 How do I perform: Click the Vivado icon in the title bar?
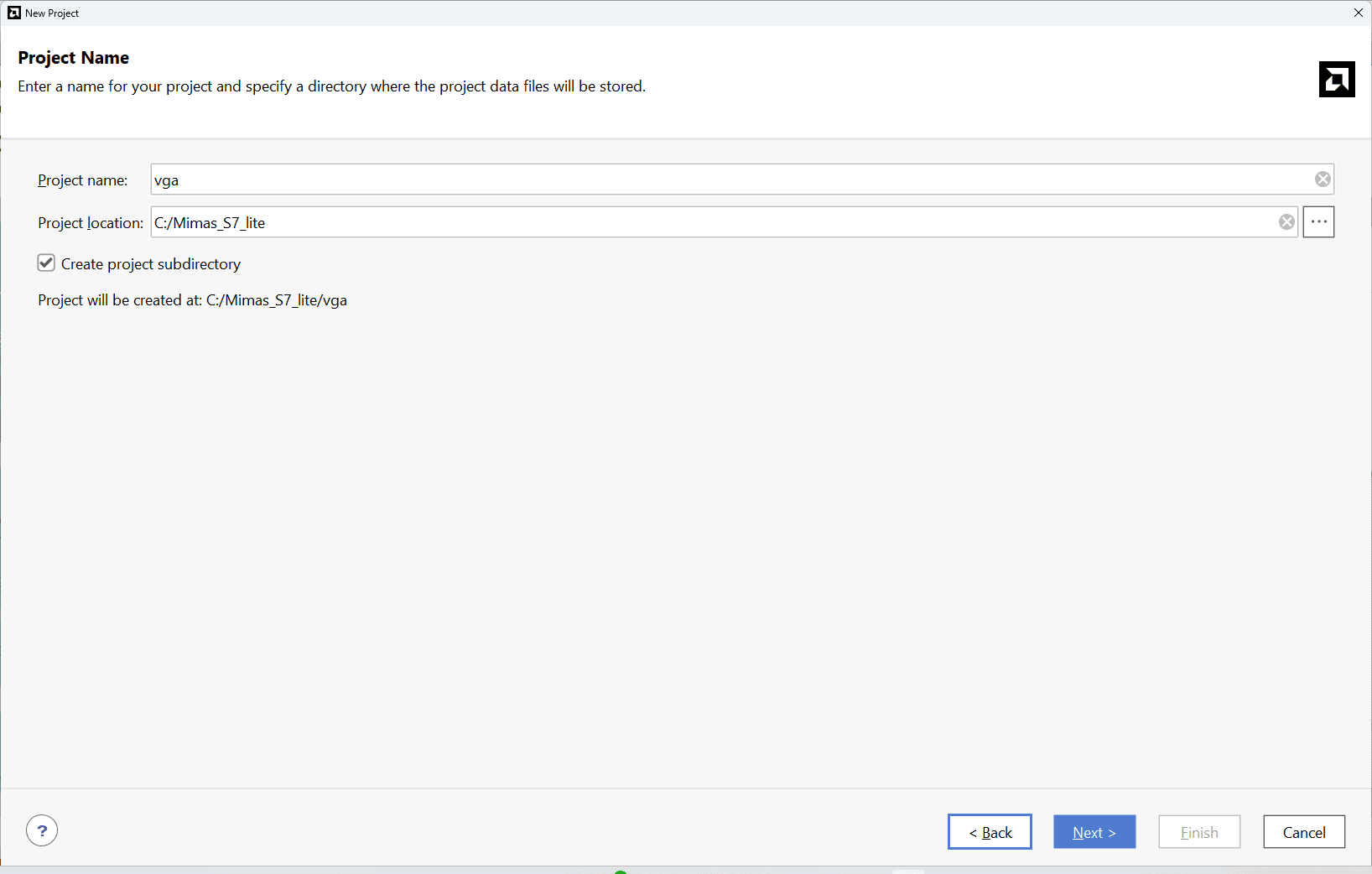click(x=14, y=13)
